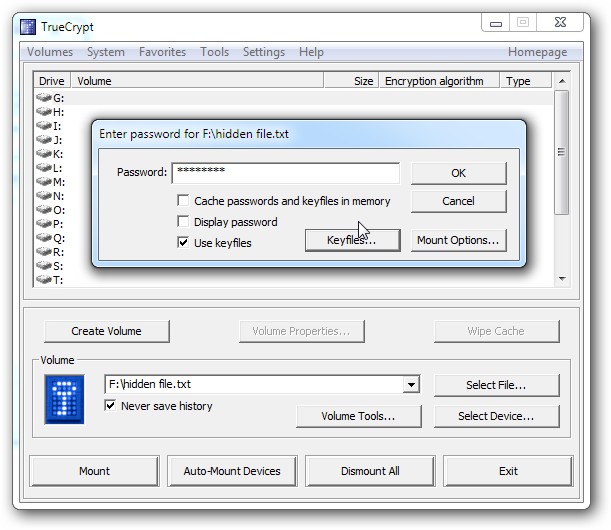611x530 pixels.
Task: Sort by the Volume column header
Action: 197,81
